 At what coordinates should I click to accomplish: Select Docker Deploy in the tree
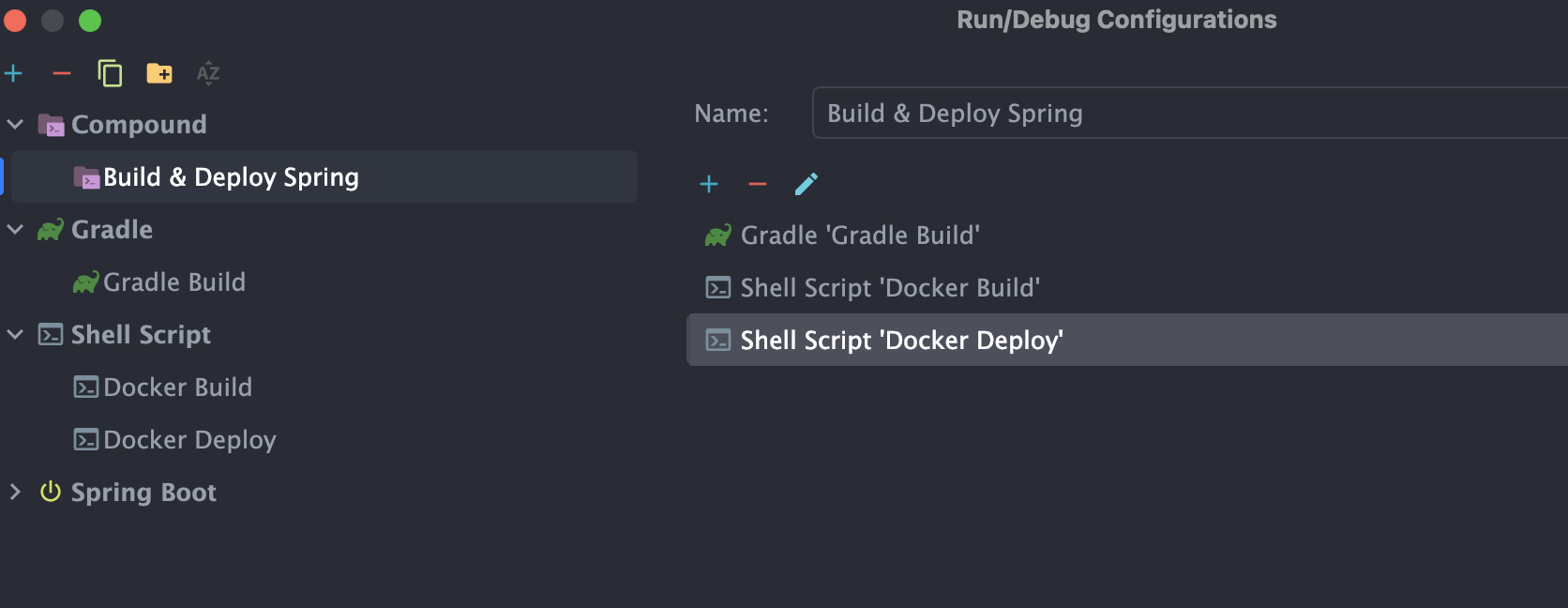(x=189, y=439)
